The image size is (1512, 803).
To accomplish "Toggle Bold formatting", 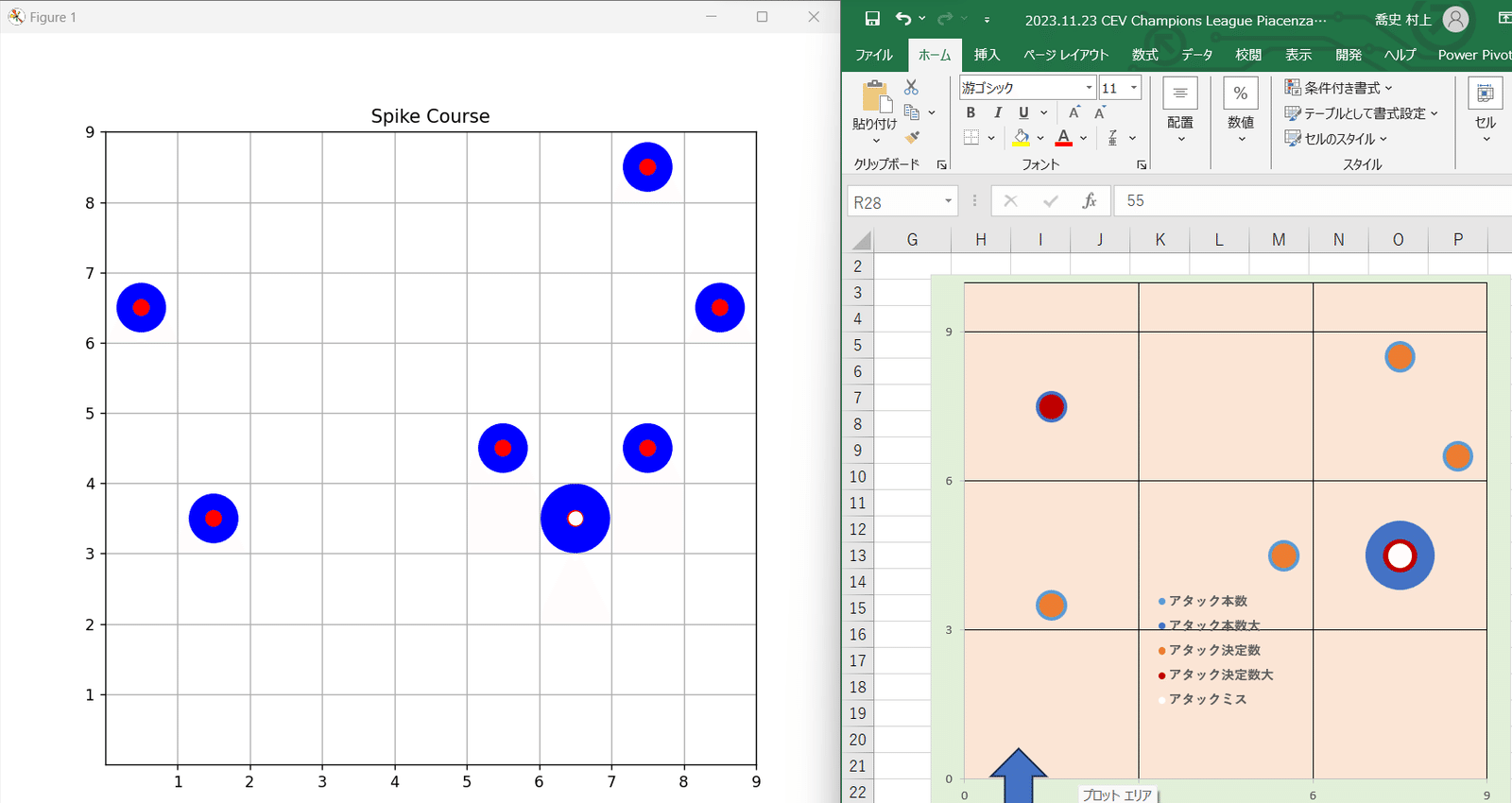I will 971,112.
